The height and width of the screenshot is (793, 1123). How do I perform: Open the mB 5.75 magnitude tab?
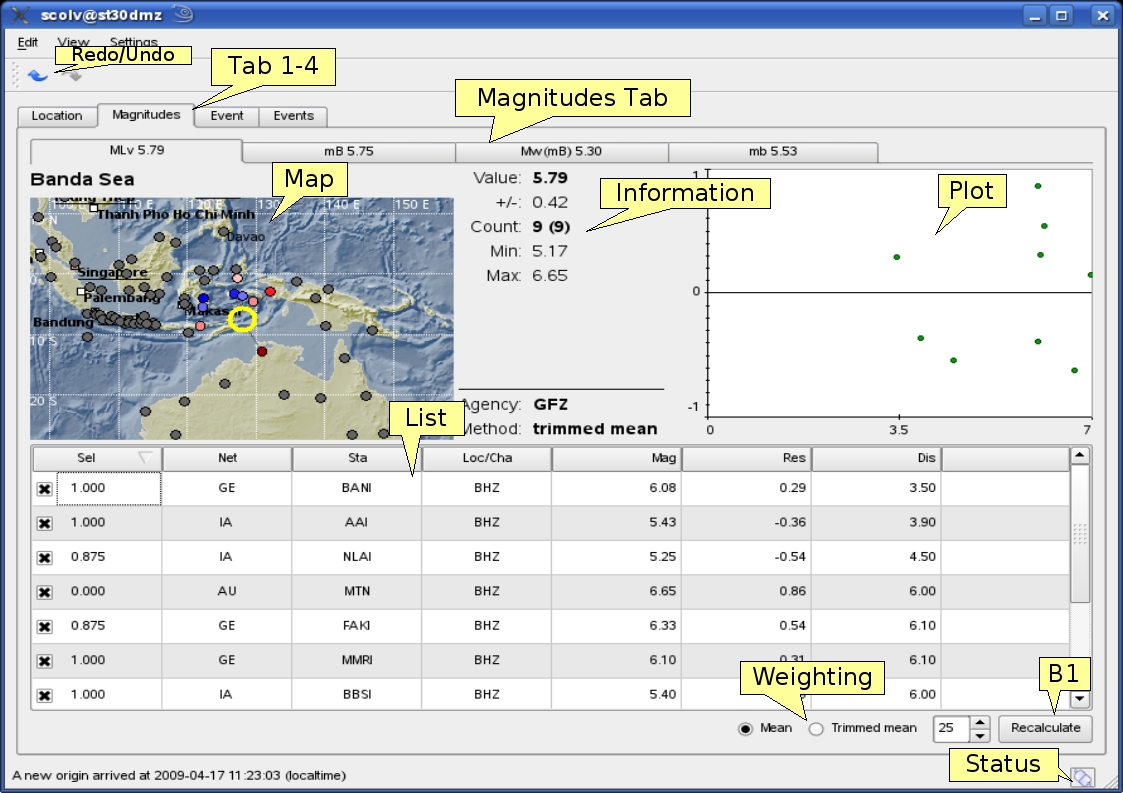[x=348, y=152]
